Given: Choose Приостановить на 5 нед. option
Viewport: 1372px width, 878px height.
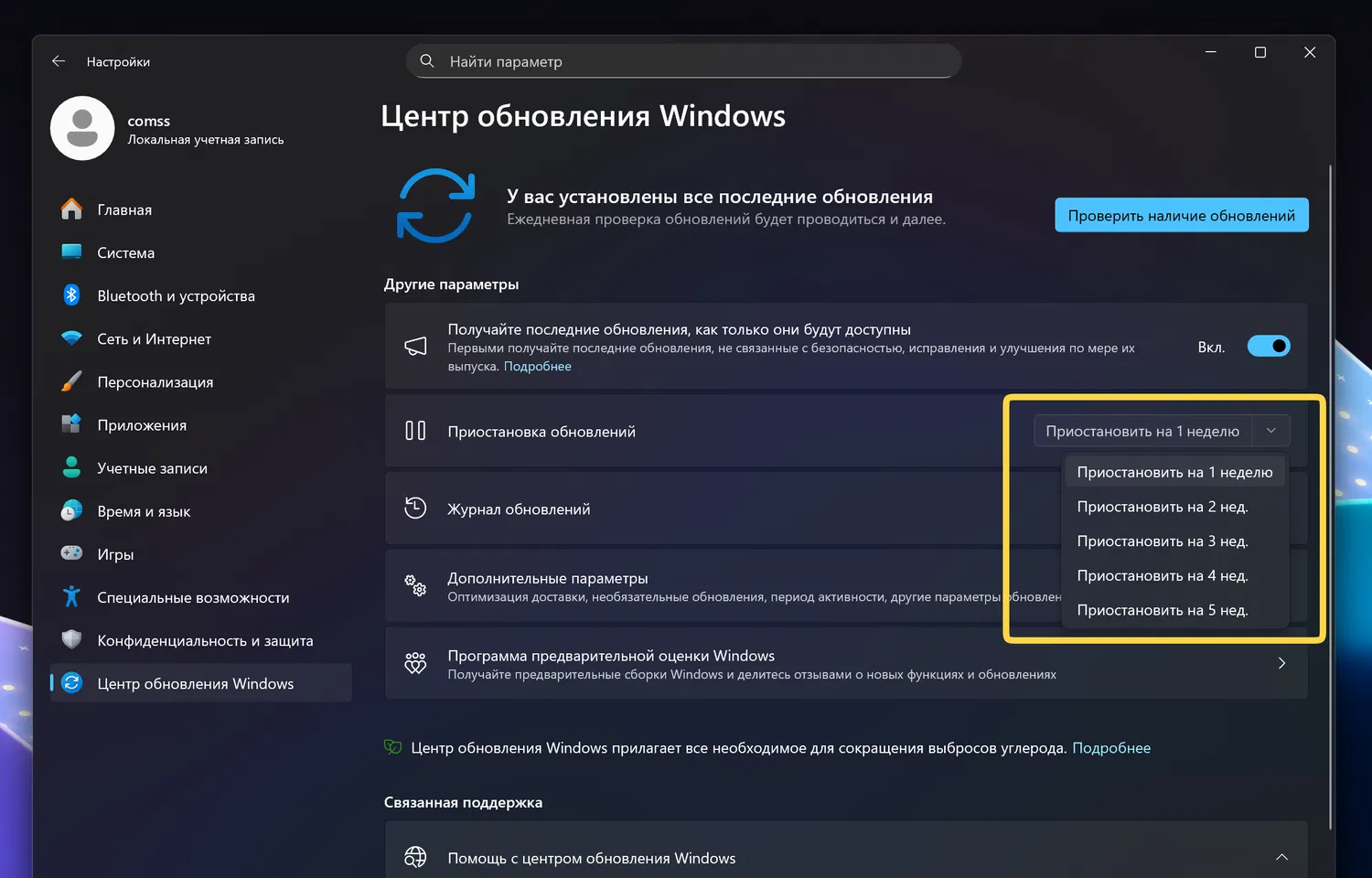Looking at the screenshot, I should click(x=1162, y=610).
